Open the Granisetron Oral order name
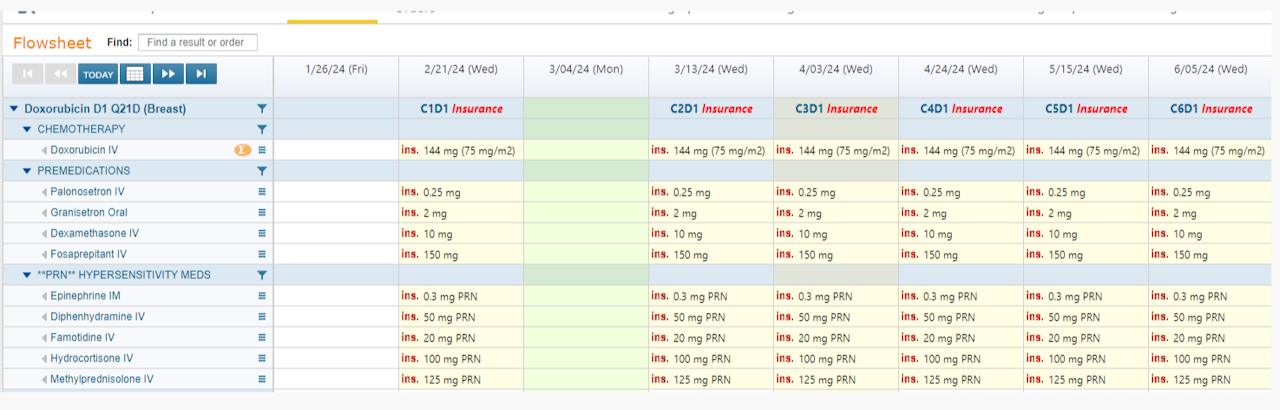Image resolution: width=1280 pixels, height=410 pixels. (89, 212)
